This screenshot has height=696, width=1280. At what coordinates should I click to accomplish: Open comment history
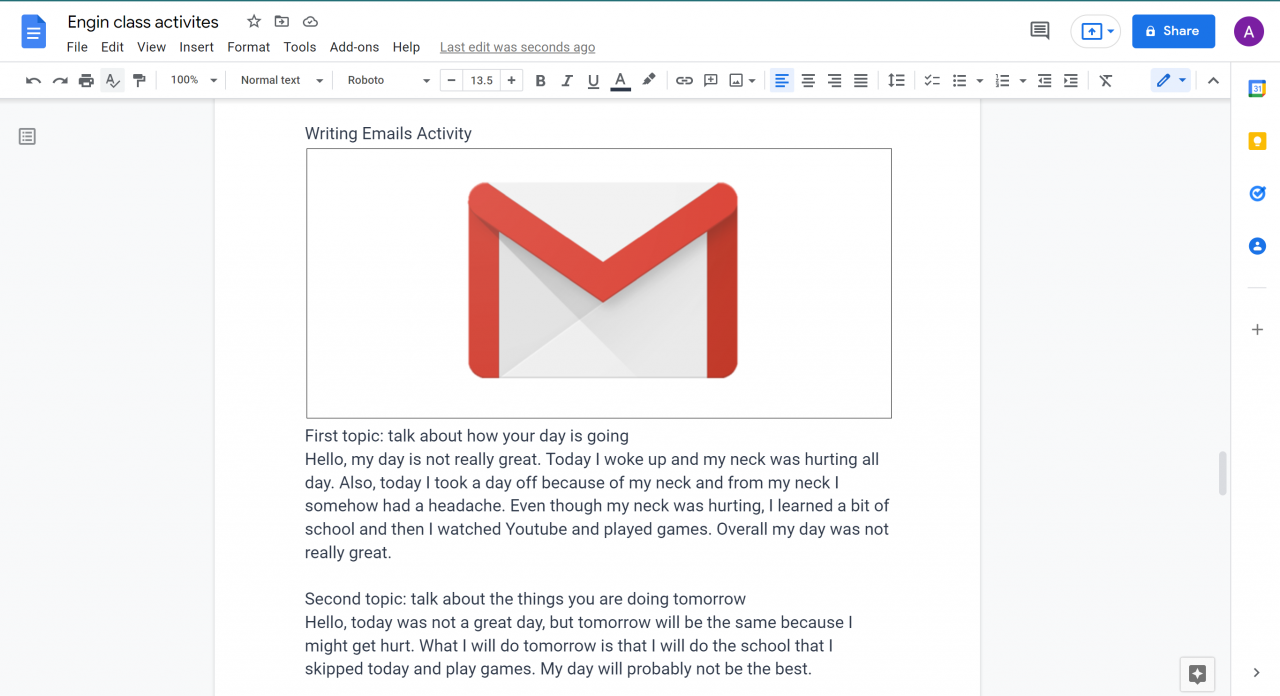point(1040,31)
